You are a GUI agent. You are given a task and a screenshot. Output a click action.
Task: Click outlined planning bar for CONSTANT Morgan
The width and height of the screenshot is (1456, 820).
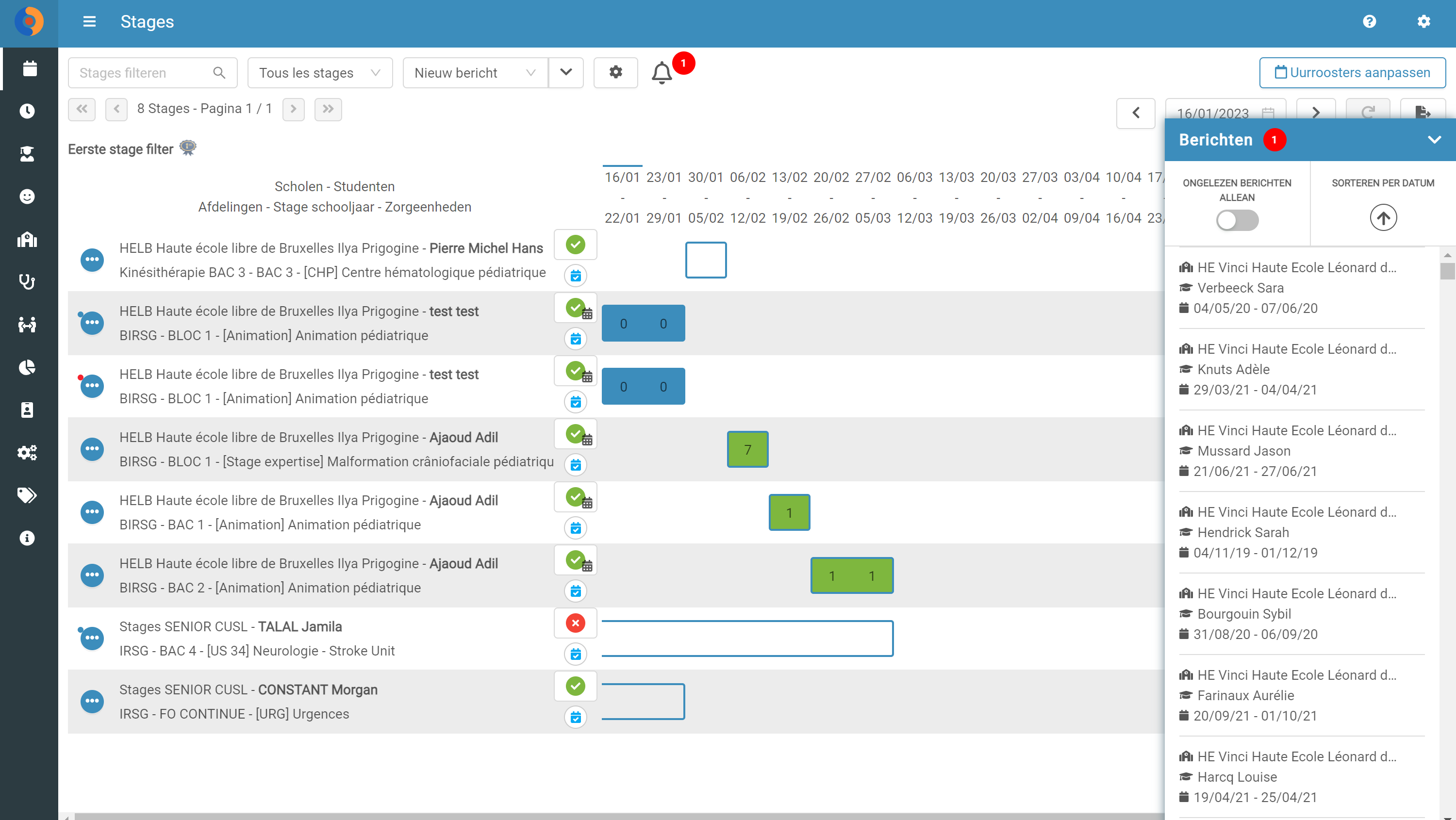(643, 701)
